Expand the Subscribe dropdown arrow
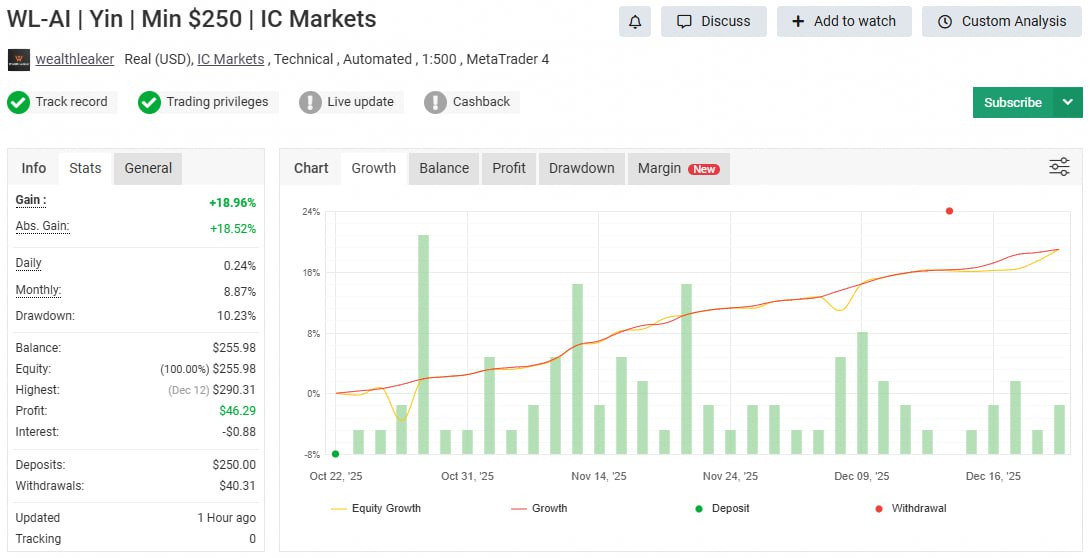Screen dimensions: 1091x558 point(1067,102)
